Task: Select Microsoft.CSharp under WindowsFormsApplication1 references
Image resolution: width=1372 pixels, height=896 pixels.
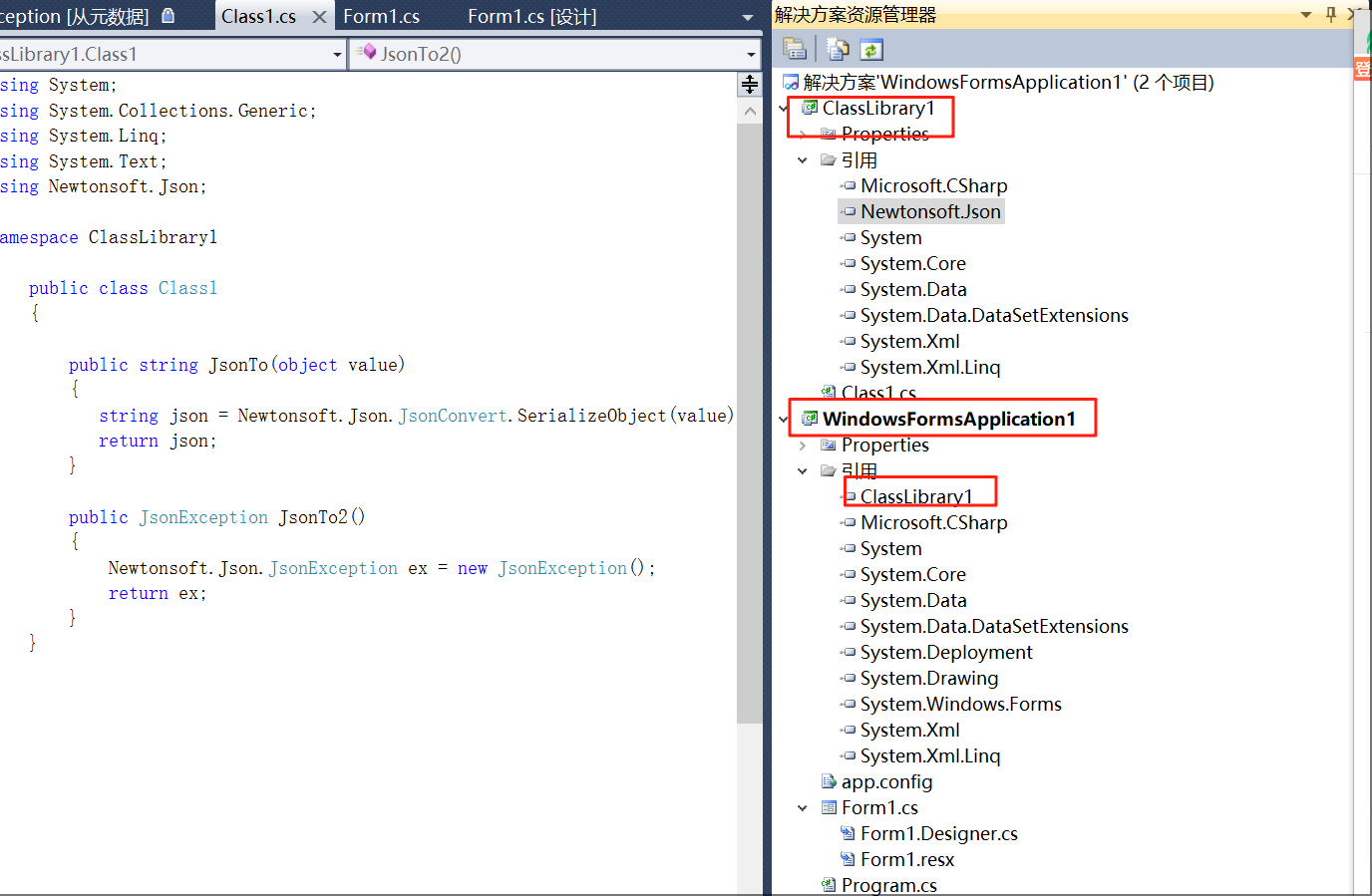Action: pyautogui.click(x=934, y=522)
